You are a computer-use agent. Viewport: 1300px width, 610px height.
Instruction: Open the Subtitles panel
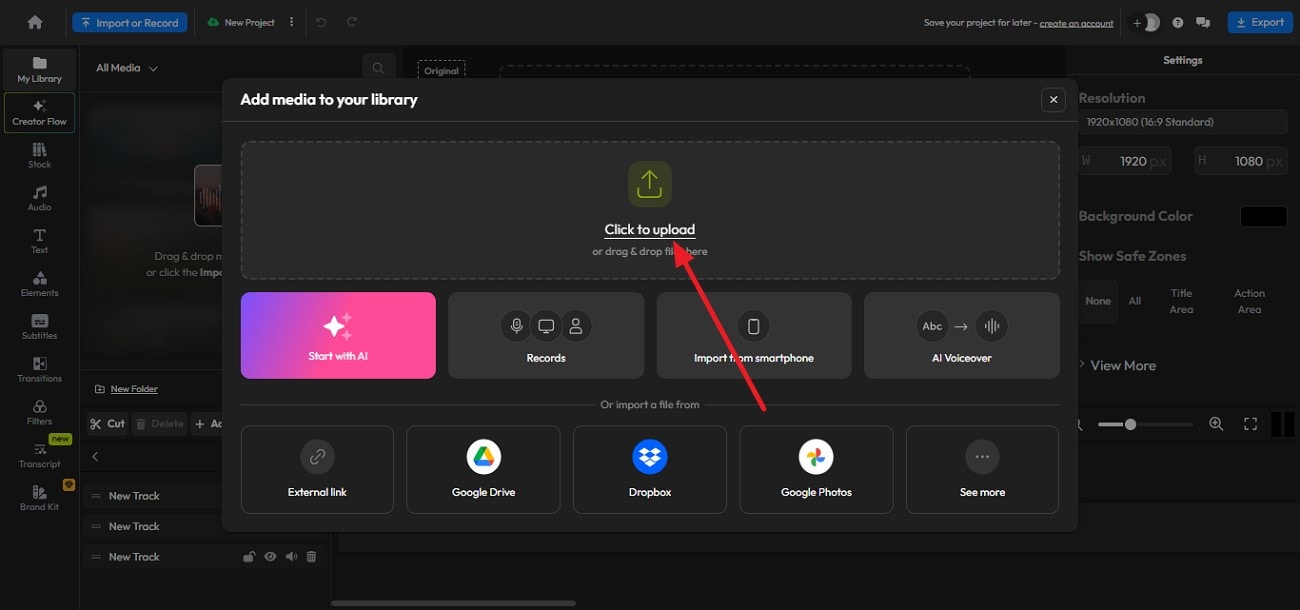pos(39,326)
